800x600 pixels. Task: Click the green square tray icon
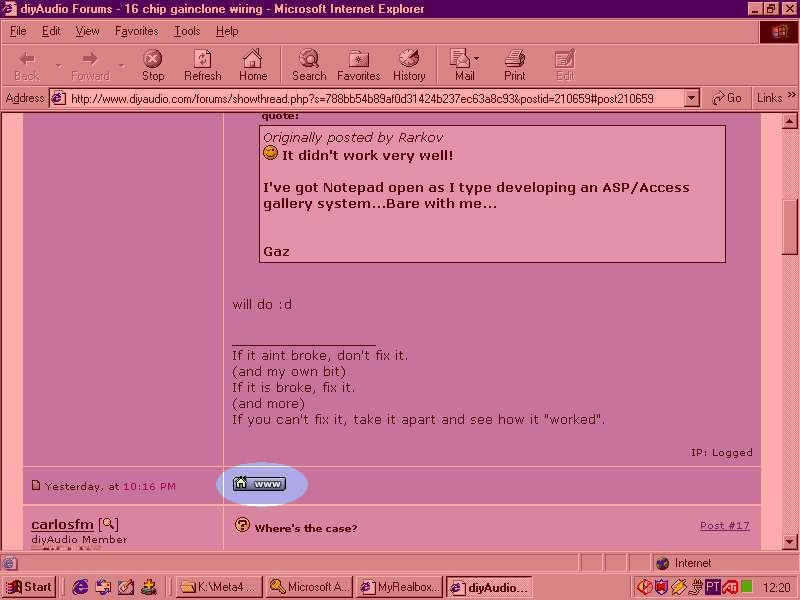pyautogui.click(x=747, y=587)
